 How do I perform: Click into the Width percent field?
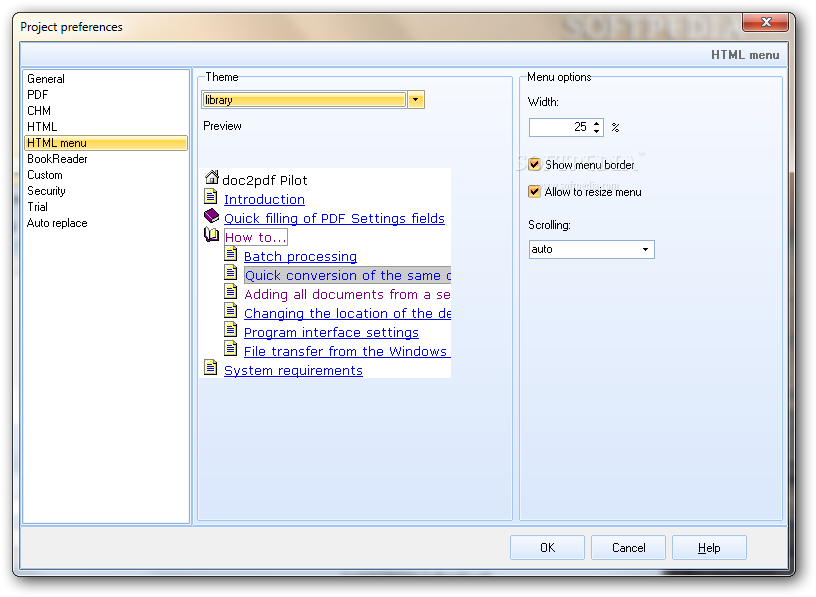pos(560,127)
